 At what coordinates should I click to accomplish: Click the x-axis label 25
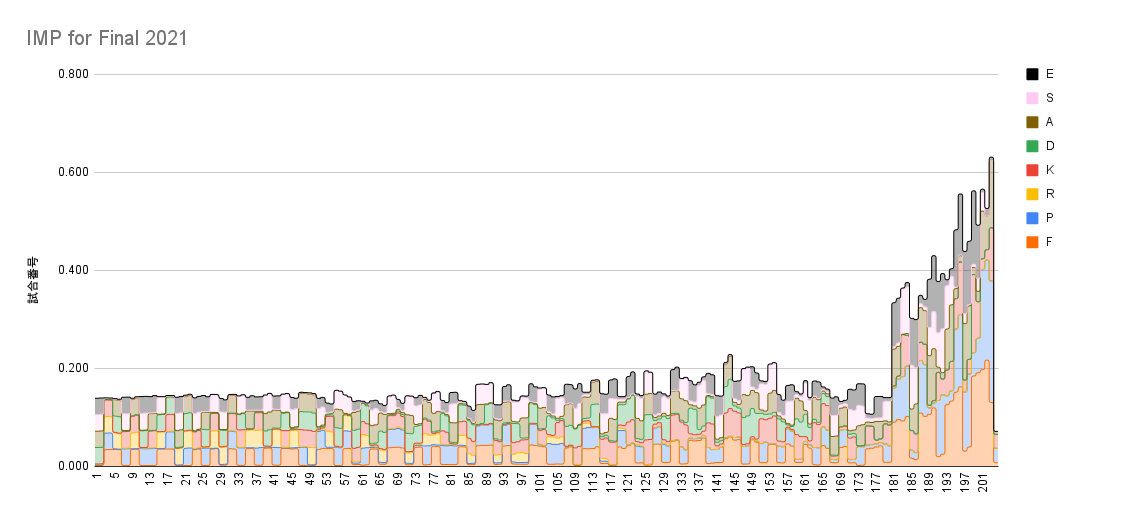click(203, 479)
